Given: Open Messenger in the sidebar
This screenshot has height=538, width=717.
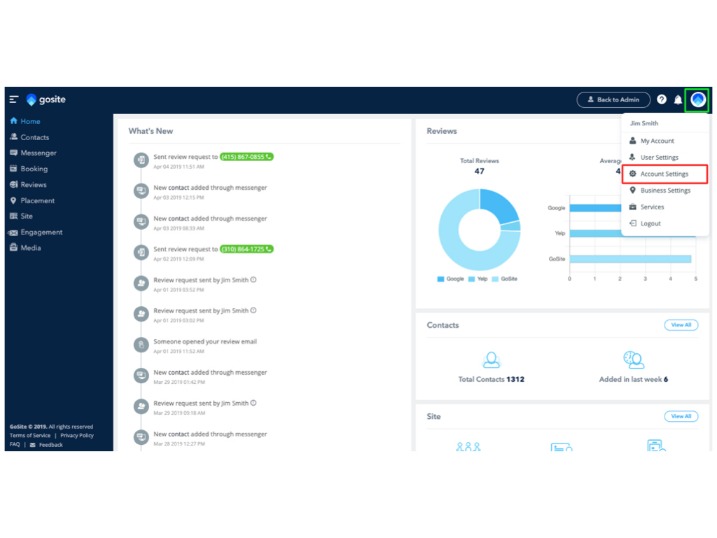Looking at the screenshot, I should pos(38,153).
